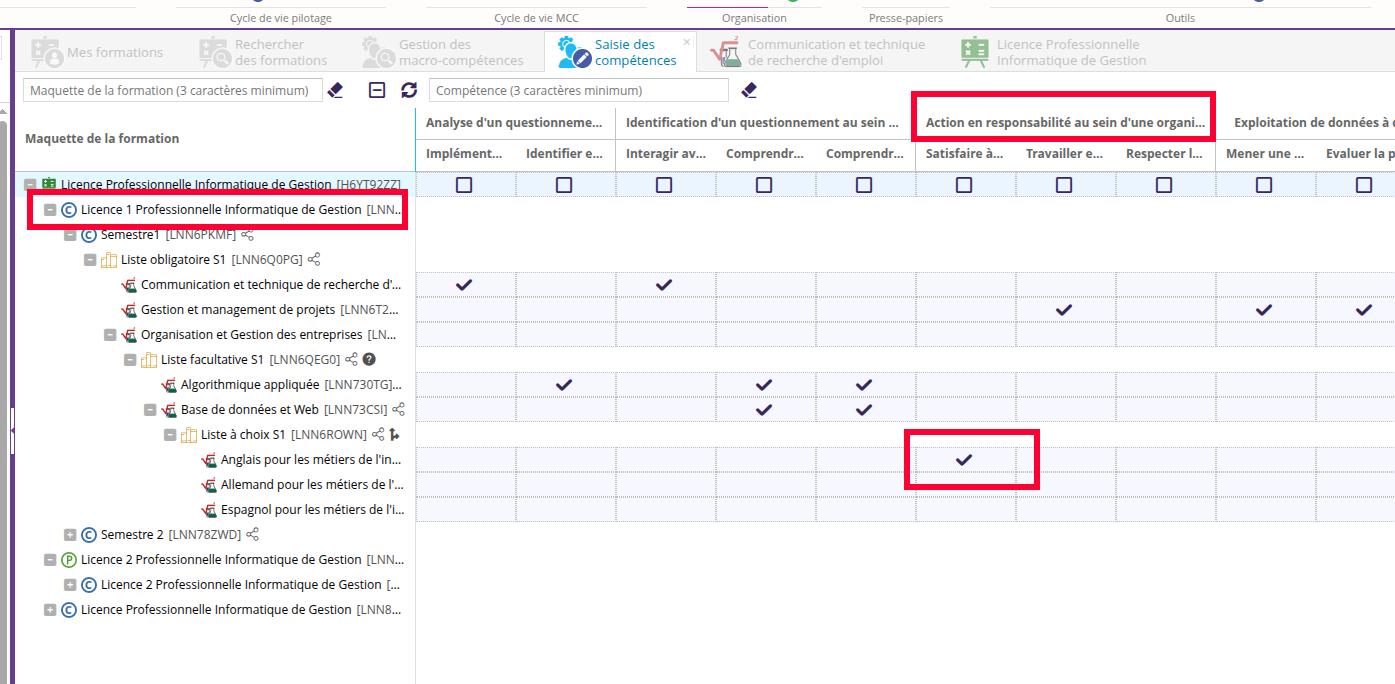1395x684 pixels.
Task: Click the Maquette de la formation search field
Action: point(172,91)
